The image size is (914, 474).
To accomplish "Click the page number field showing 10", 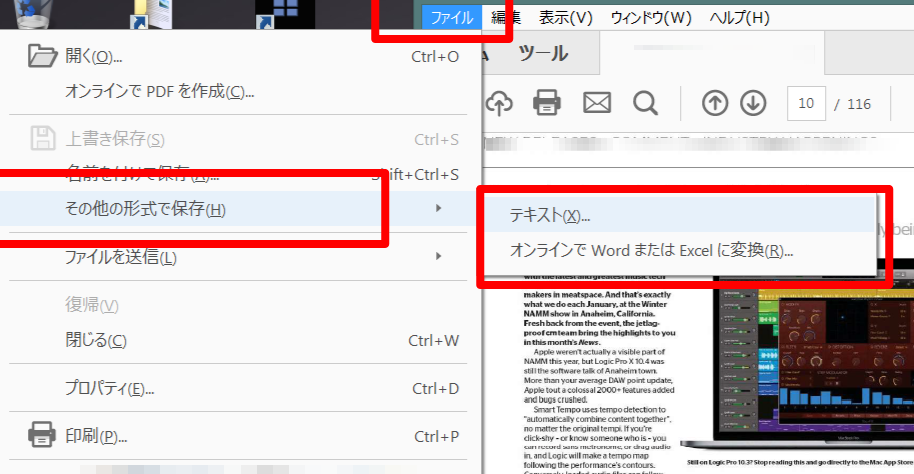I will tap(806, 103).
